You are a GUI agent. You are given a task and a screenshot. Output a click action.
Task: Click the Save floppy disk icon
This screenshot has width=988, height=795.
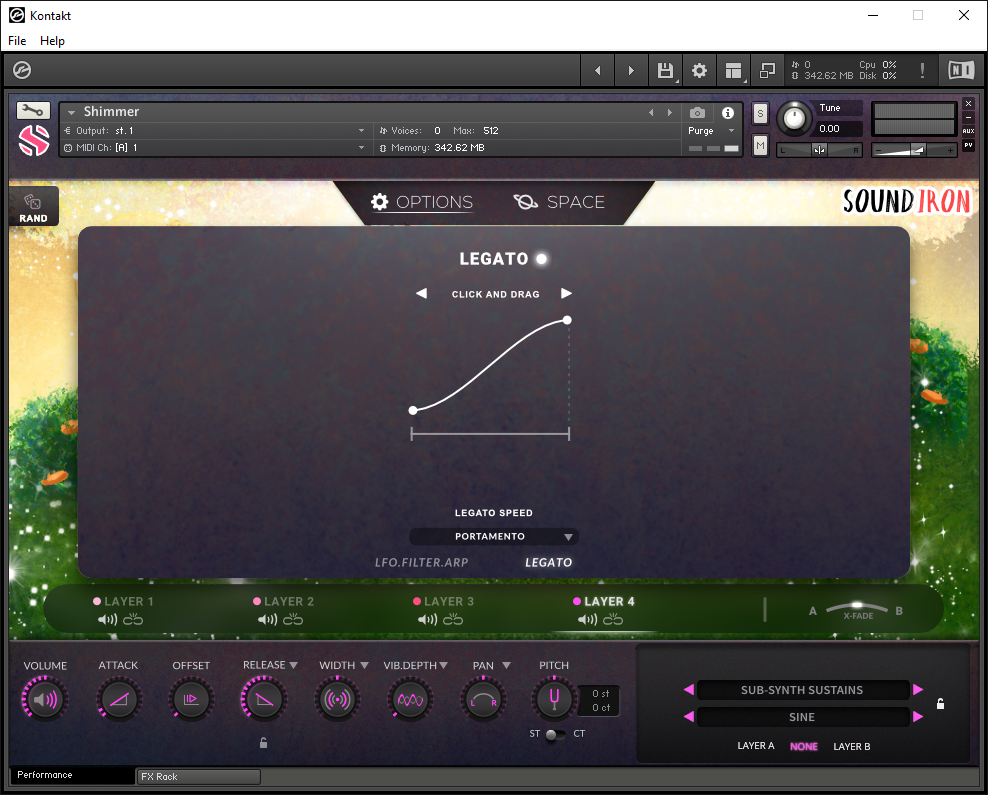tap(665, 70)
